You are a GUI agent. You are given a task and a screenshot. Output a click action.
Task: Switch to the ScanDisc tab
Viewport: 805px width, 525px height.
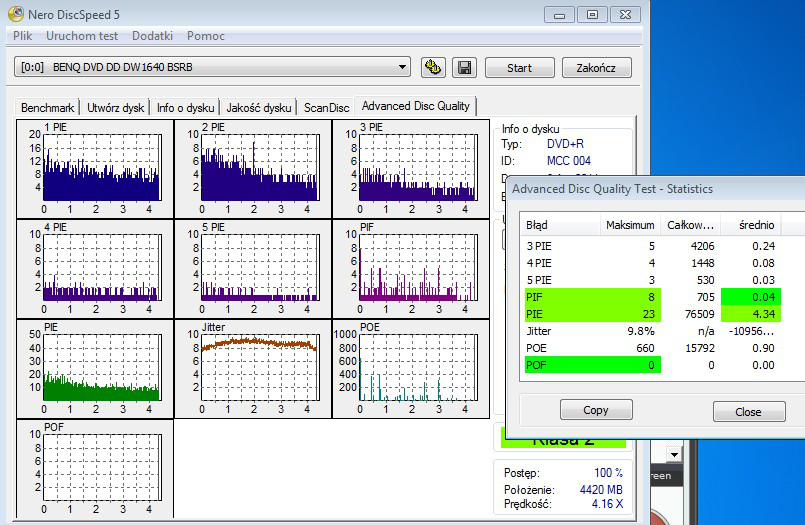click(326, 108)
